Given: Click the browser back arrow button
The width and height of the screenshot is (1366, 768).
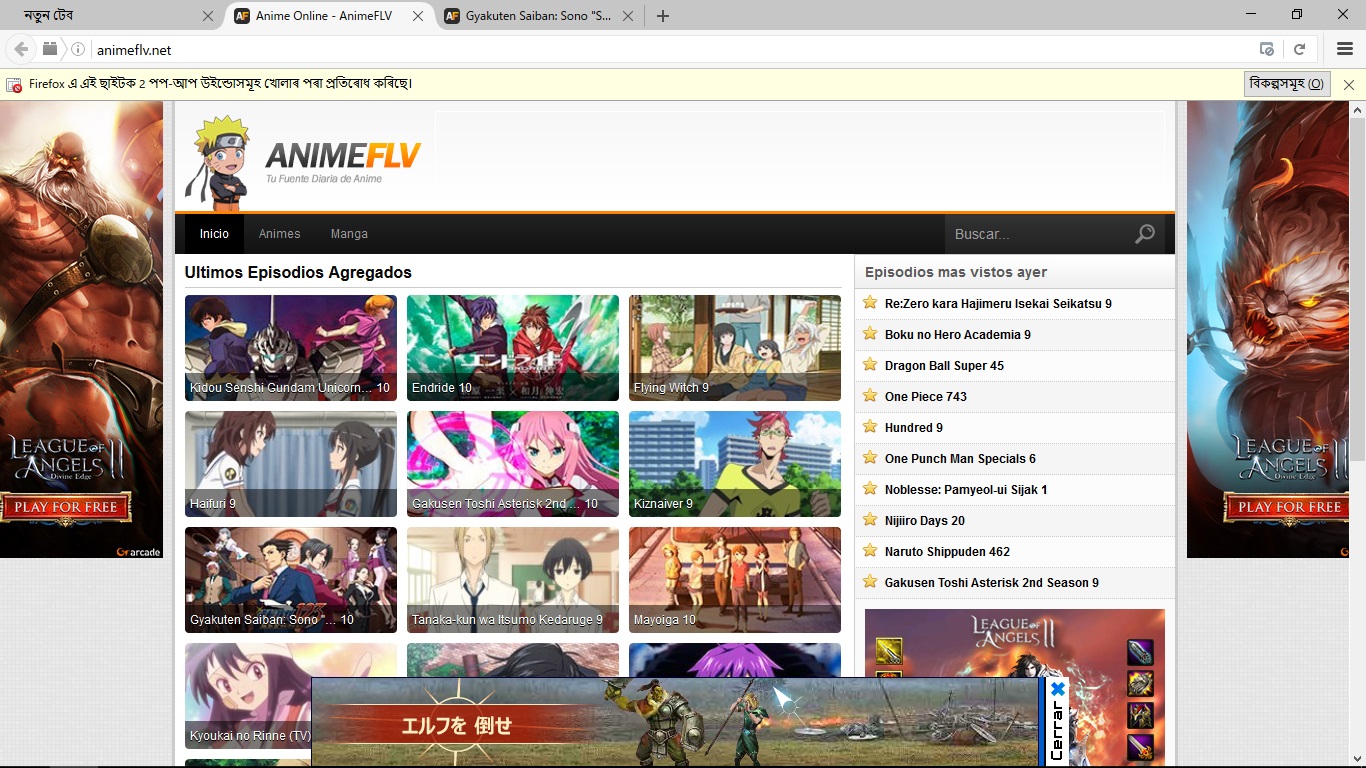Looking at the screenshot, I should pos(21,49).
